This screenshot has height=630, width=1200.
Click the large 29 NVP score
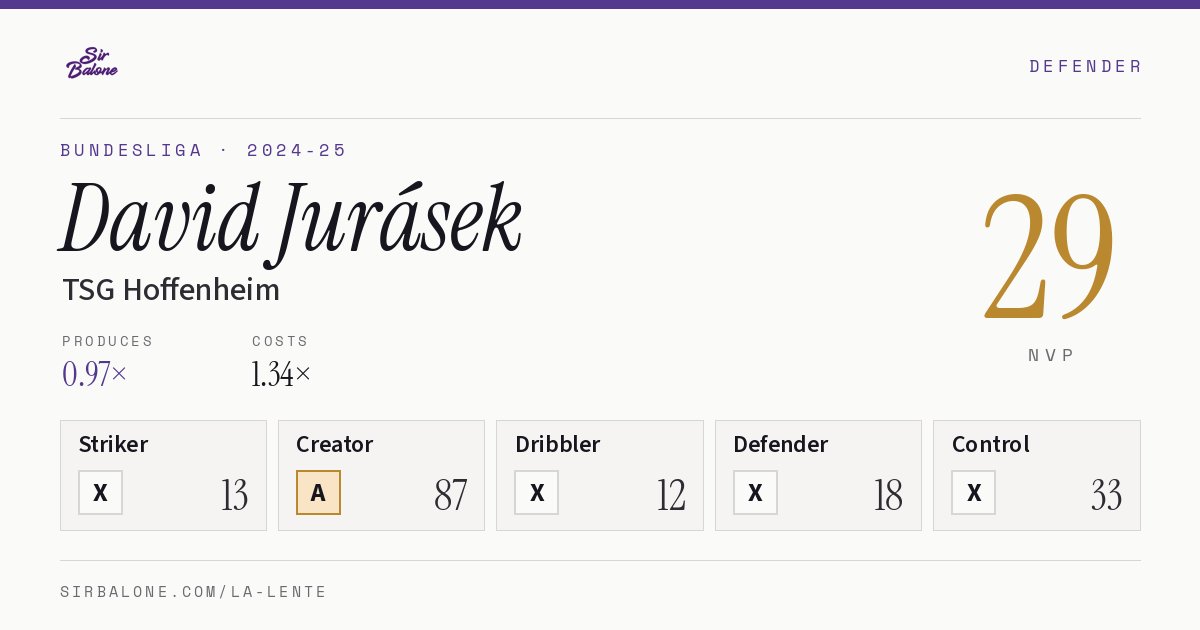[x=1049, y=255]
